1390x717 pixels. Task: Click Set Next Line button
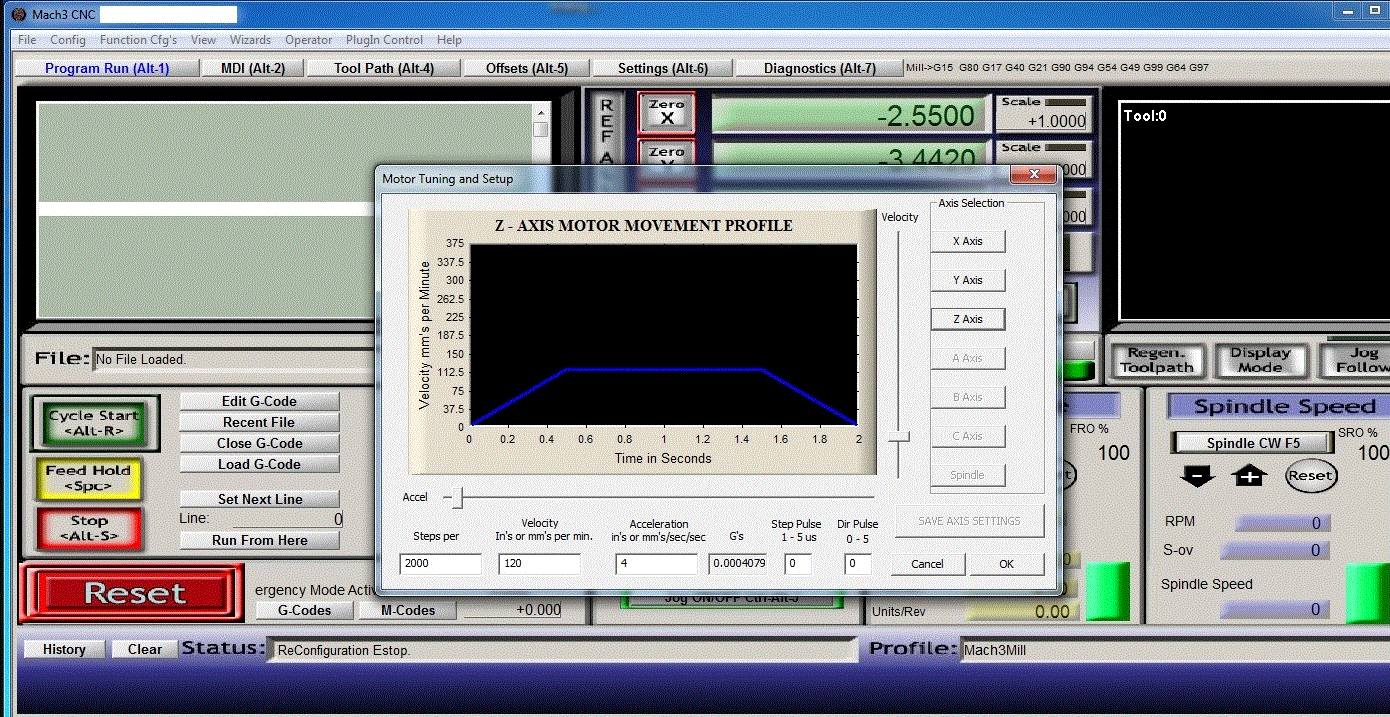(x=259, y=499)
